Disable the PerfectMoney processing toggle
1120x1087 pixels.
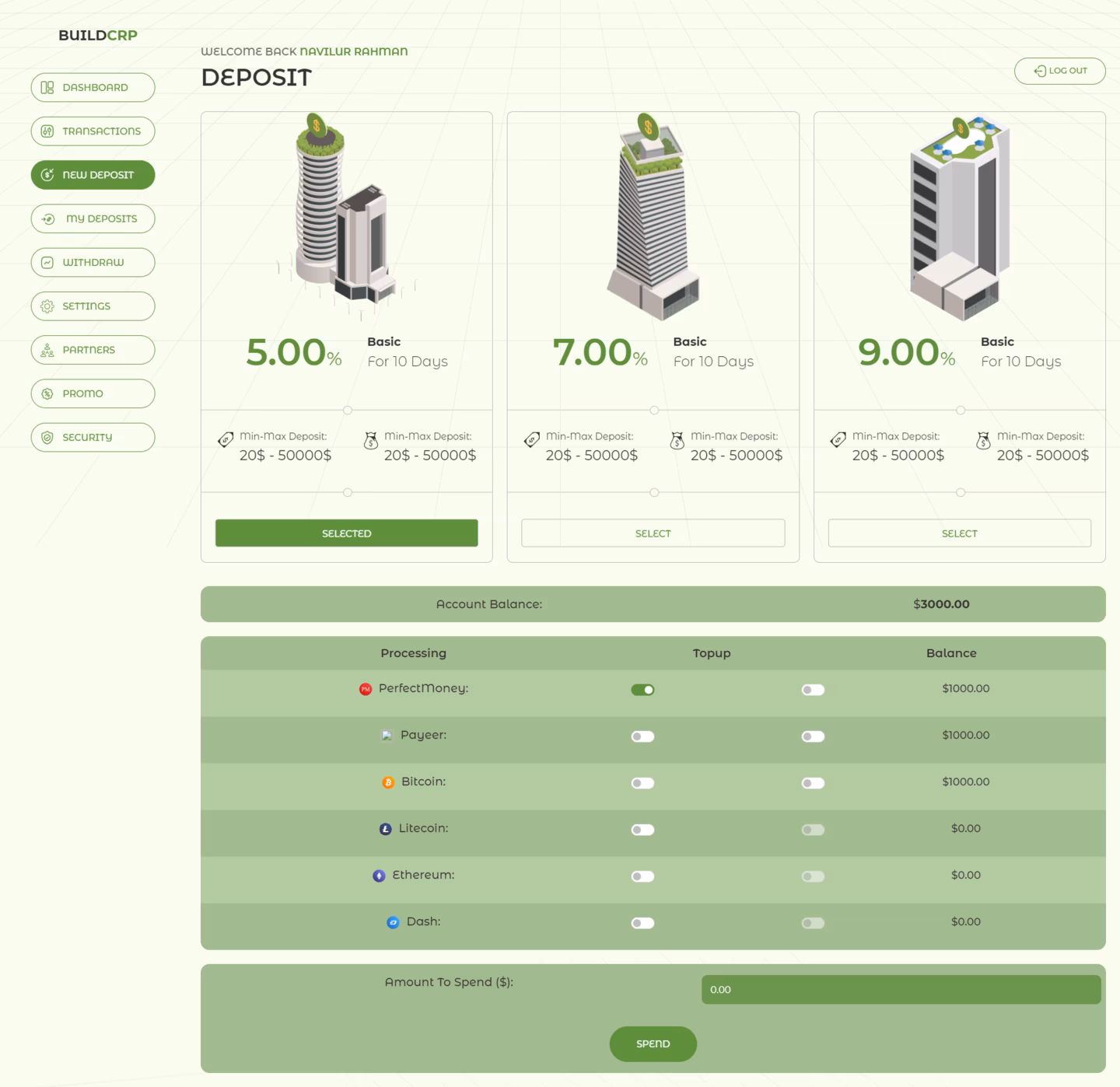[x=642, y=690]
